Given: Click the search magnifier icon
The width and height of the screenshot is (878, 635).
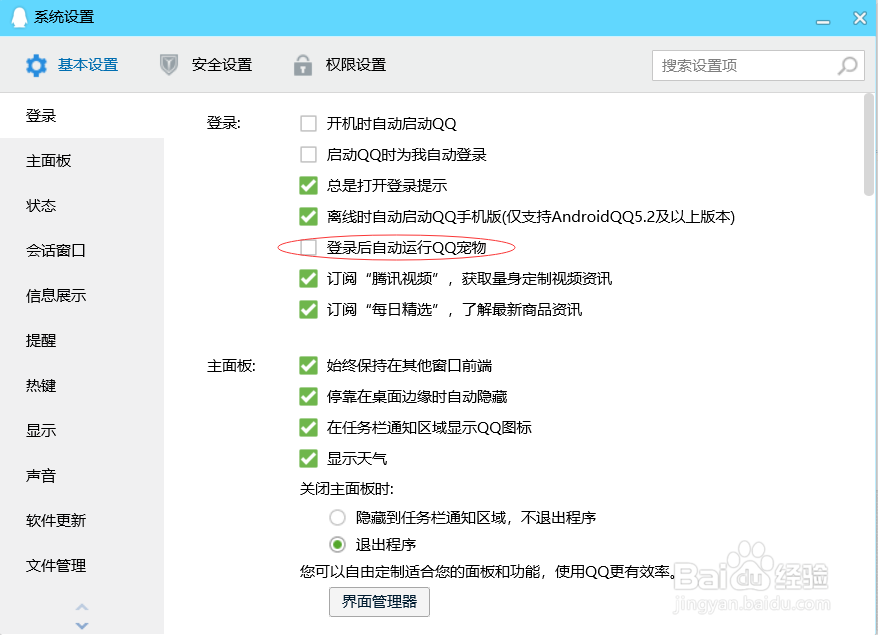Looking at the screenshot, I should [x=845, y=65].
